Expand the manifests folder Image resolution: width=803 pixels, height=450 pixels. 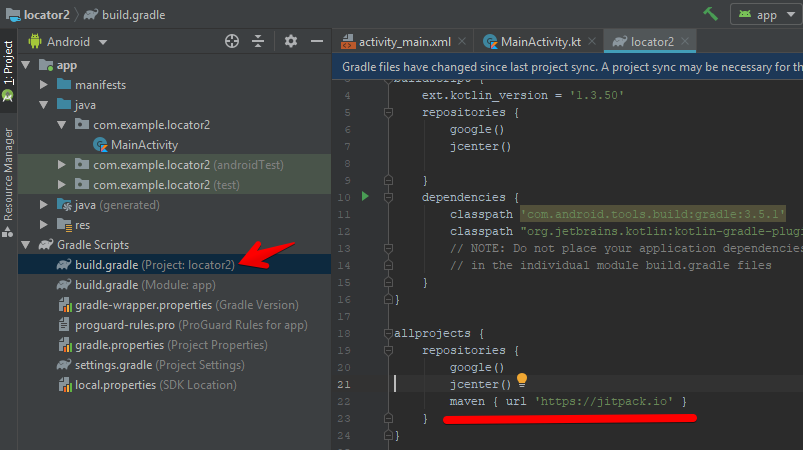44,85
